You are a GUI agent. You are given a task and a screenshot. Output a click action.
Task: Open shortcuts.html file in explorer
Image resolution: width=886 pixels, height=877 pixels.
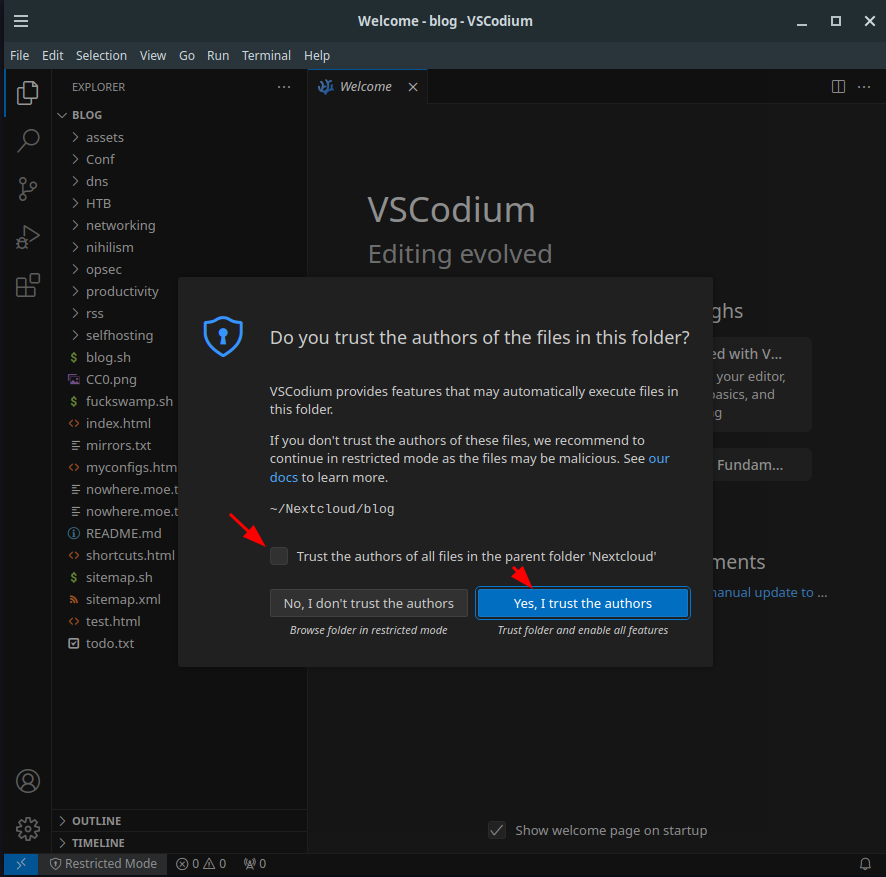pos(130,555)
